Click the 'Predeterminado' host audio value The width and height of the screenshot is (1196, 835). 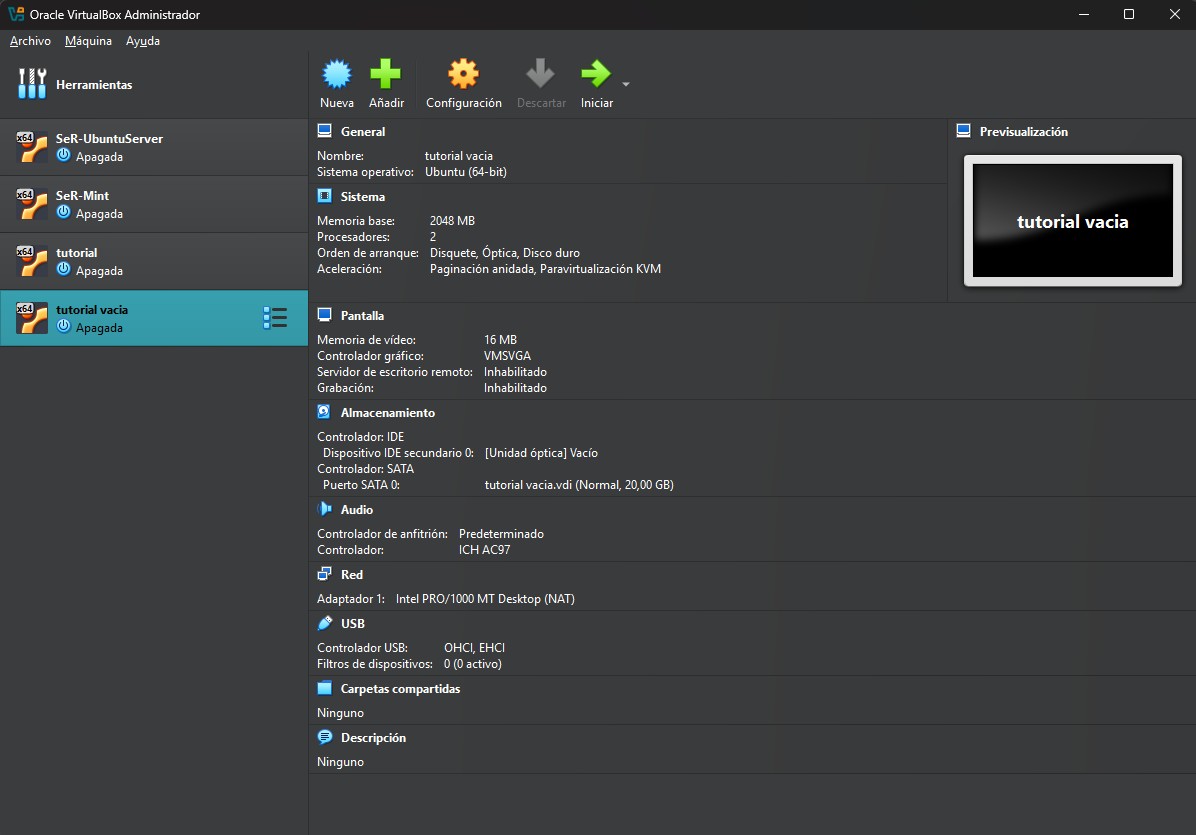coord(501,534)
